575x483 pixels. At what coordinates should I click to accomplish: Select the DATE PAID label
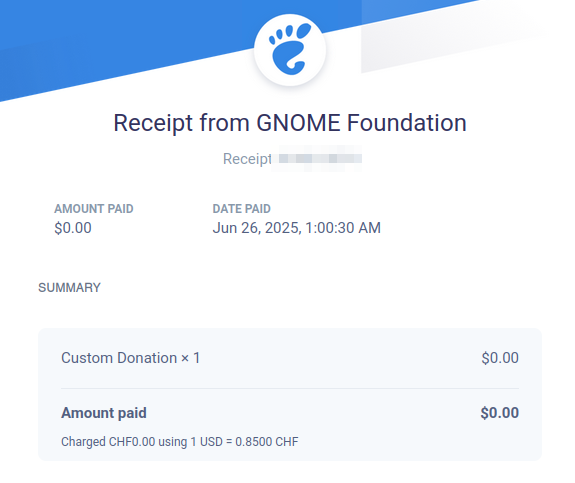click(241, 209)
